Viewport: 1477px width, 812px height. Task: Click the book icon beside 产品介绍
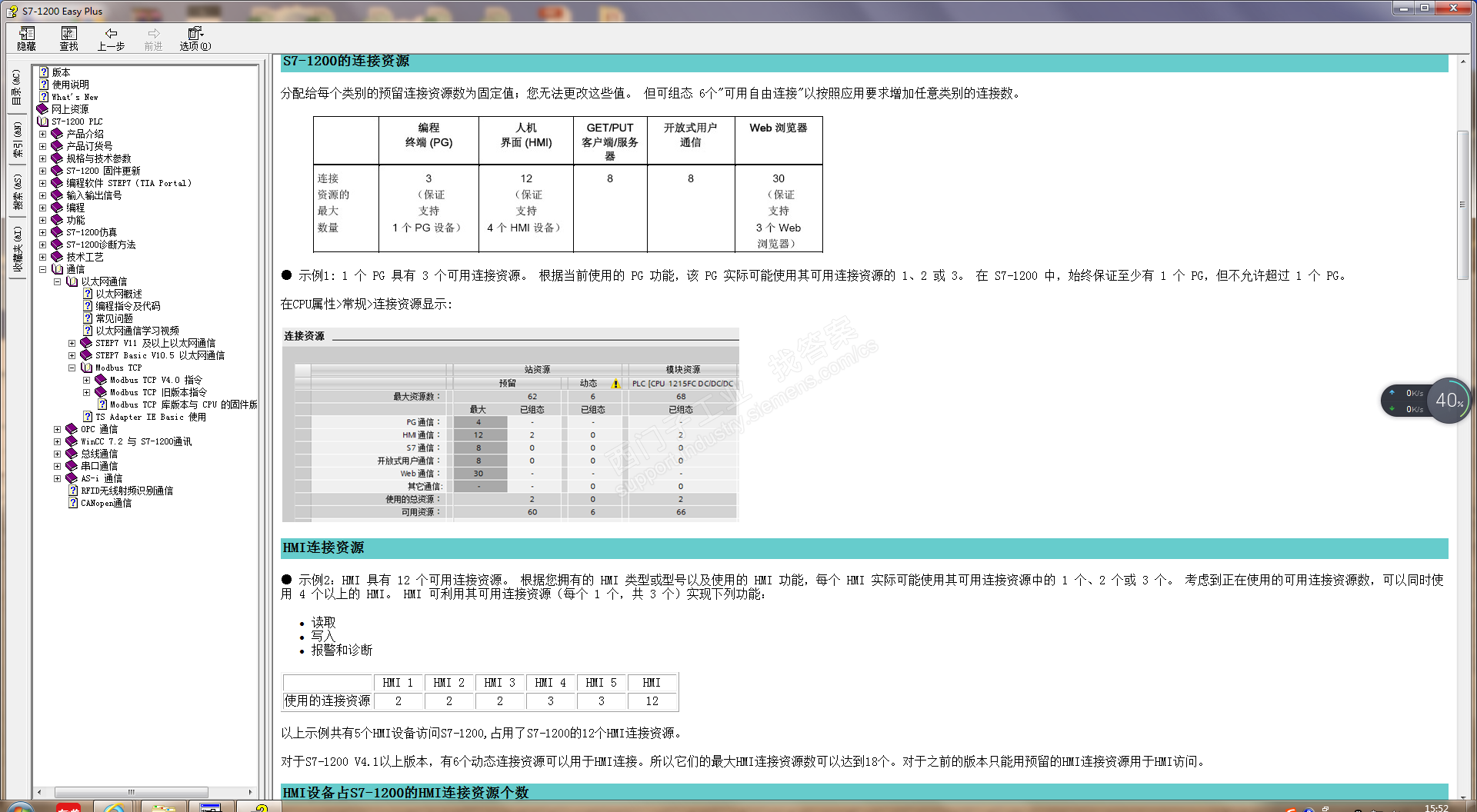(57, 134)
